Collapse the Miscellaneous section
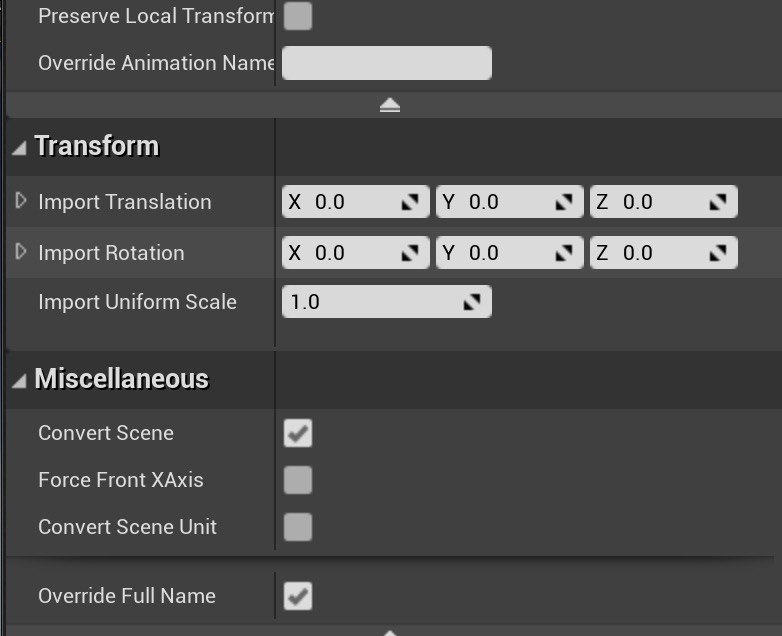The height and width of the screenshot is (636, 782). [x=20, y=380]
